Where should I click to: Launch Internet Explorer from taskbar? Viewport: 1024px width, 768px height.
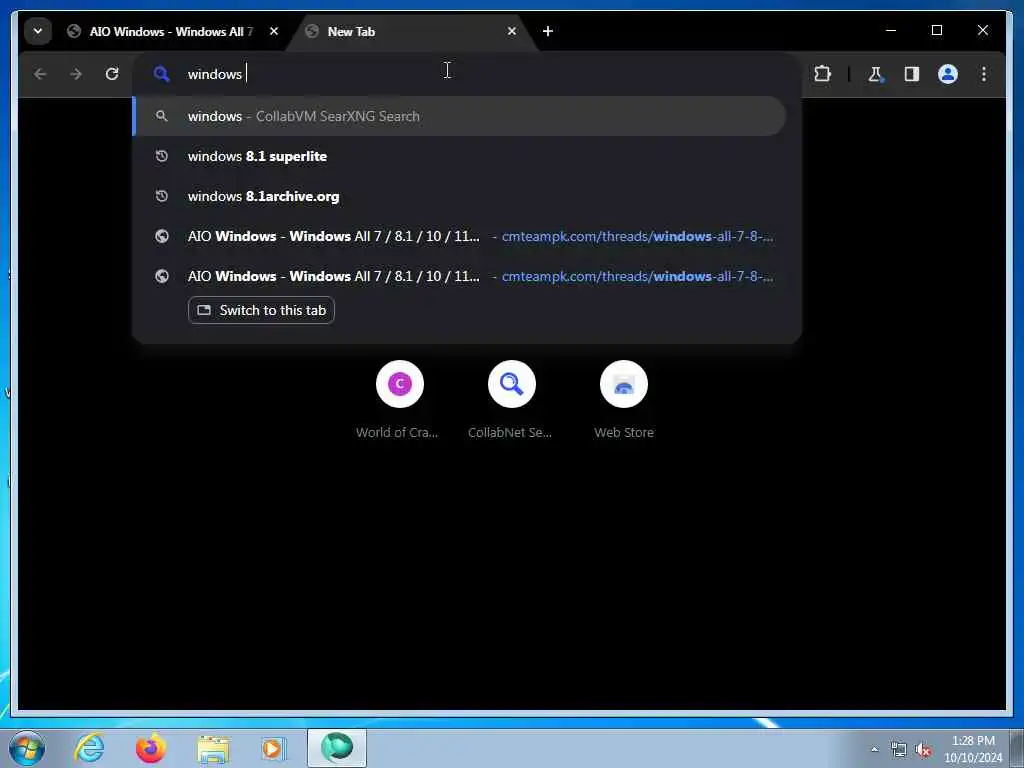click(89, 748)
